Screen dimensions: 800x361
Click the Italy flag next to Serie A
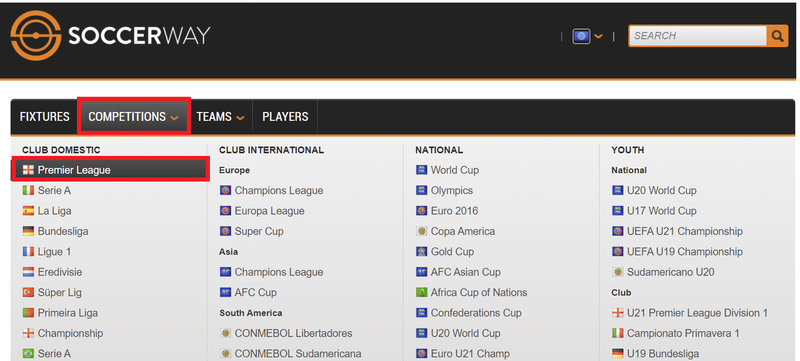click(28, 191)
